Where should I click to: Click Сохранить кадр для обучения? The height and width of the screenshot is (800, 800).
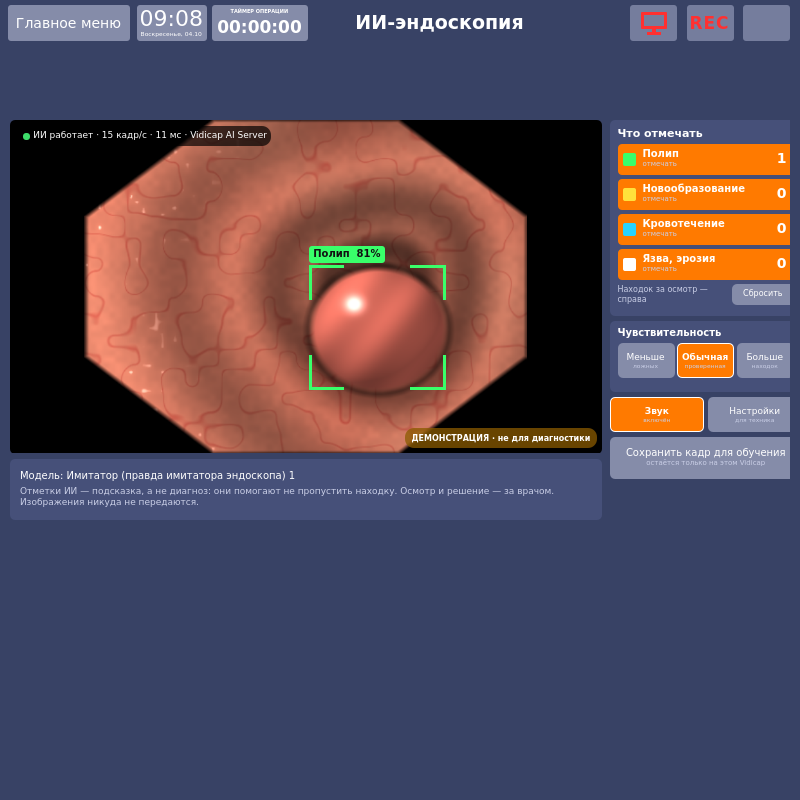(700, 458)
